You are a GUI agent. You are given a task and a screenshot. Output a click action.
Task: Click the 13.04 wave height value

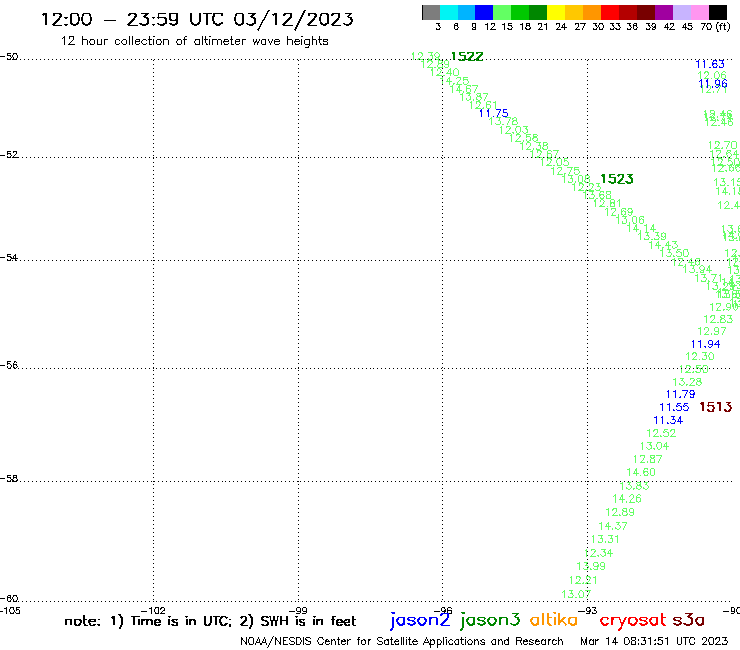click(x=654, y=446)
